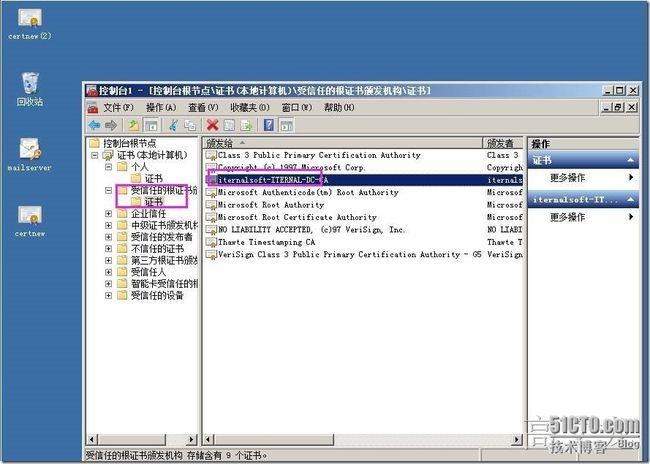650x464 pixels.
Task: Toggle the action pane toolbar icon
Action: tap(286, 125)
